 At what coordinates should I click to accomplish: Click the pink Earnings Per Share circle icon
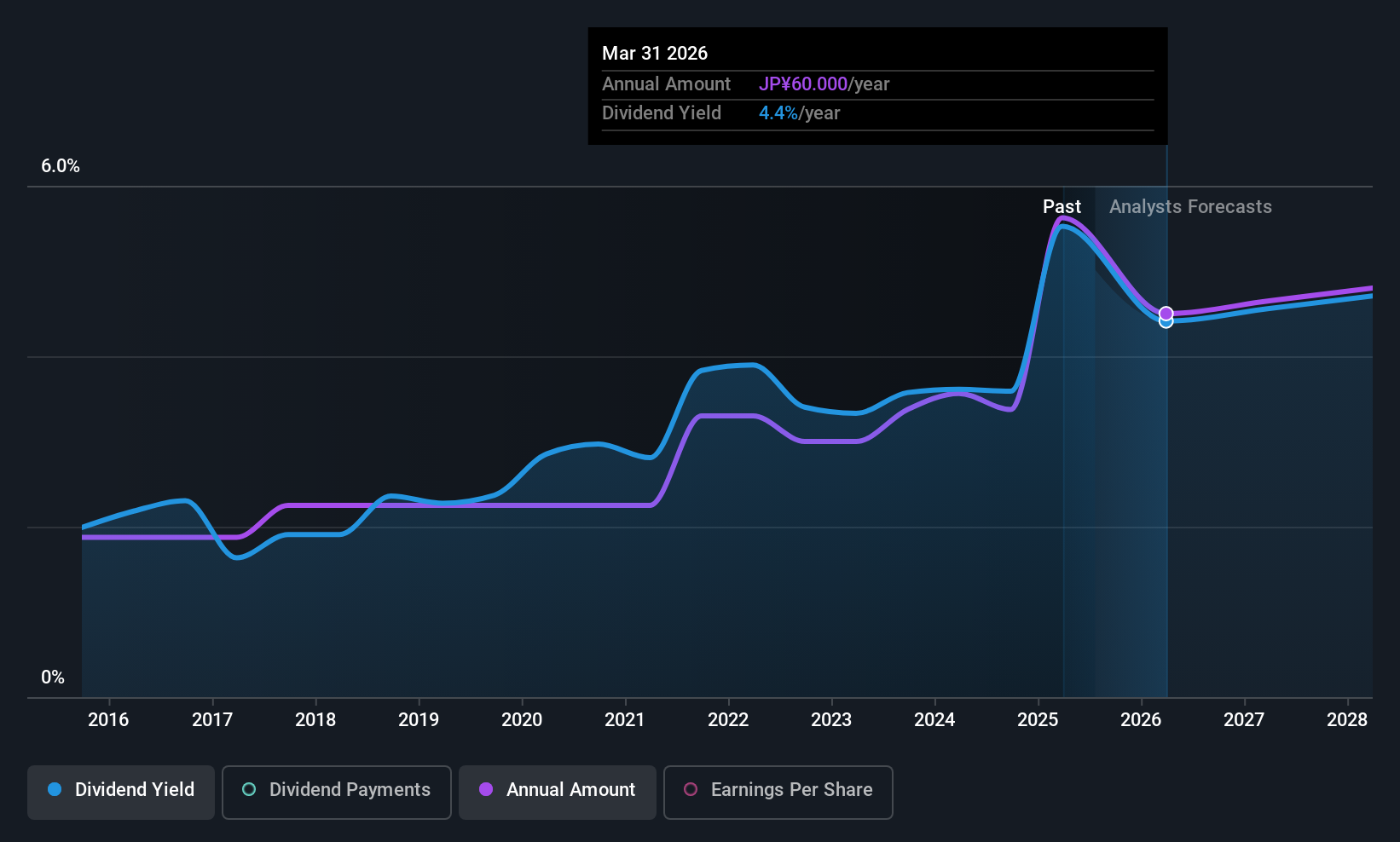pyautogui.click(x=691, y=789)
